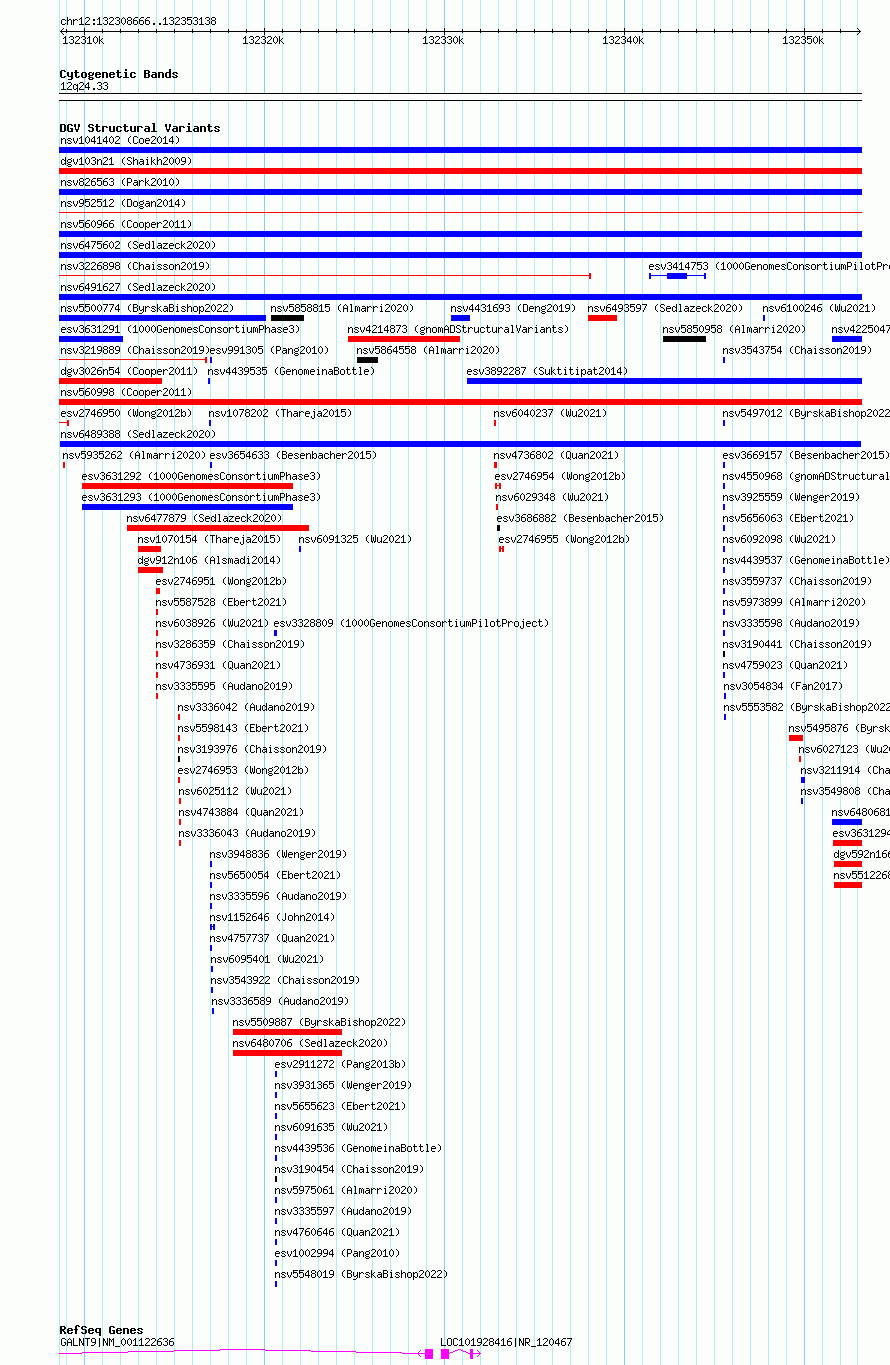This screenshot has width=890, height=1365.
Task: Open nsv6100246 (Wu2021) variant
Action: 819,308
